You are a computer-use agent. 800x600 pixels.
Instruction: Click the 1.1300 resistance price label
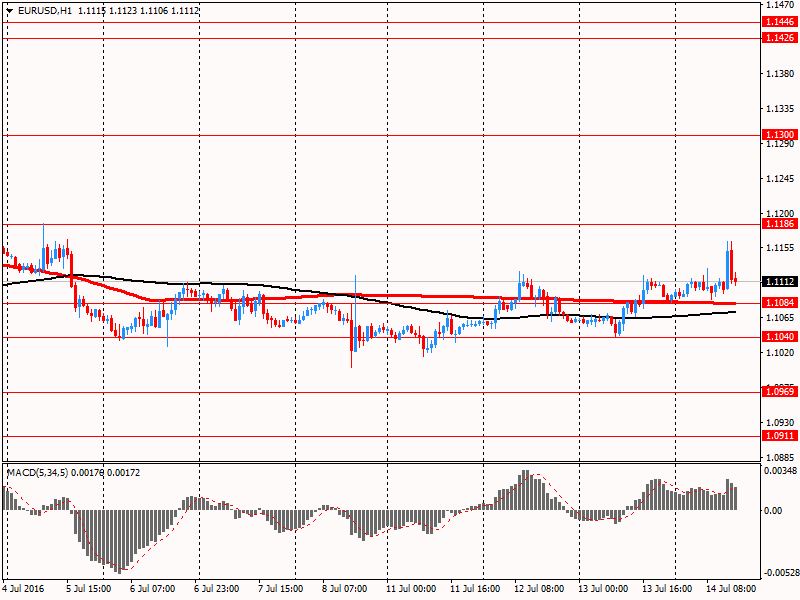pos(779,134)
